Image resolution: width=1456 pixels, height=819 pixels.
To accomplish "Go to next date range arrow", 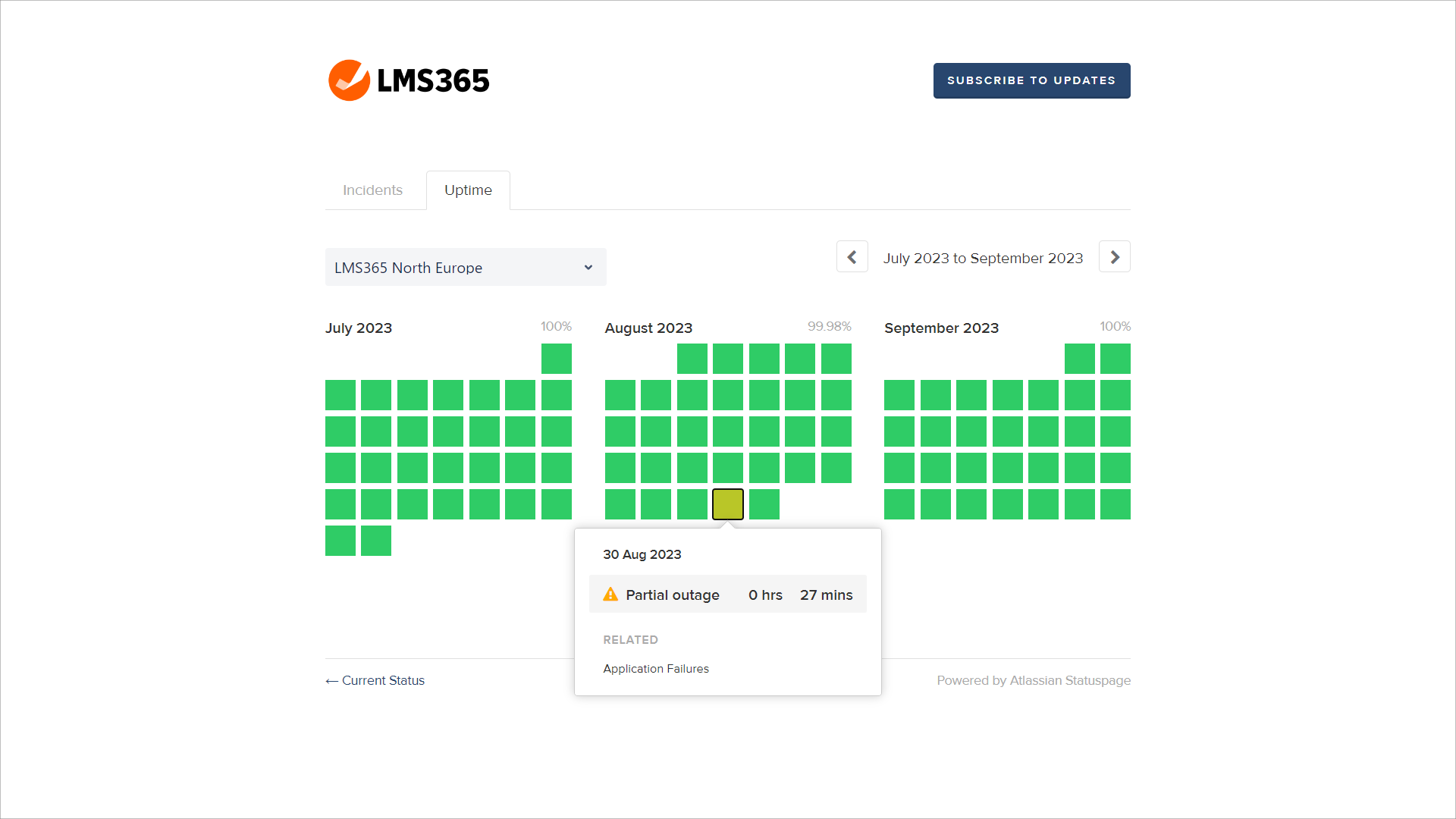I will (x=1114, y=257).
